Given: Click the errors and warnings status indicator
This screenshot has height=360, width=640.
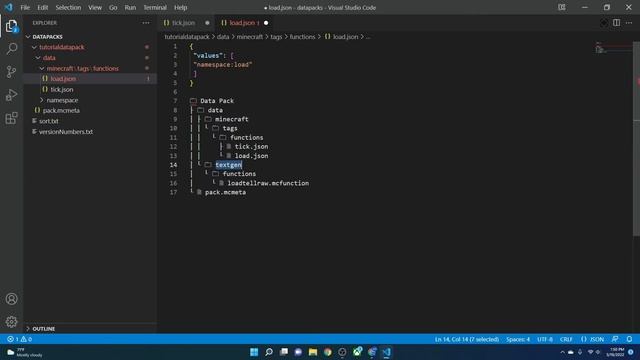Looking at the screenshot, I should click(19, 339).
